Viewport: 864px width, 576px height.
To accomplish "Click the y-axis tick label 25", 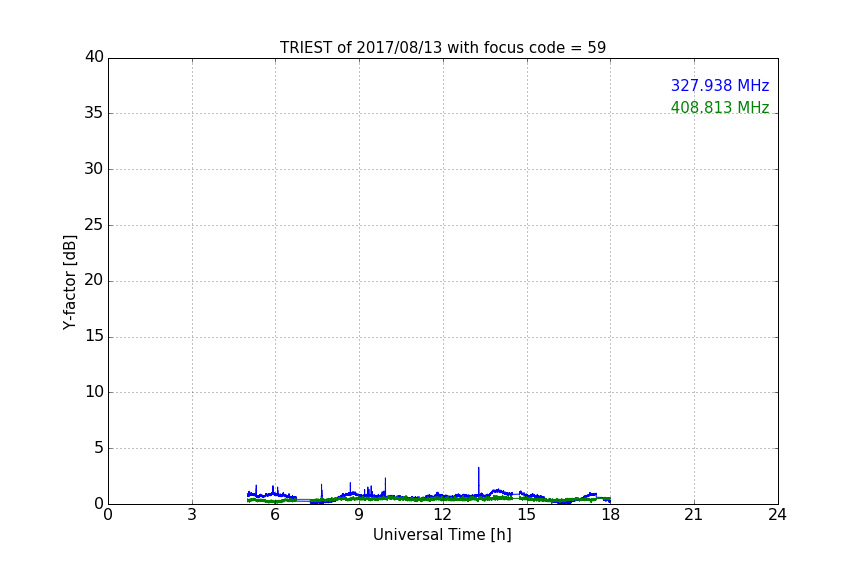I will [x=94, y=225].
